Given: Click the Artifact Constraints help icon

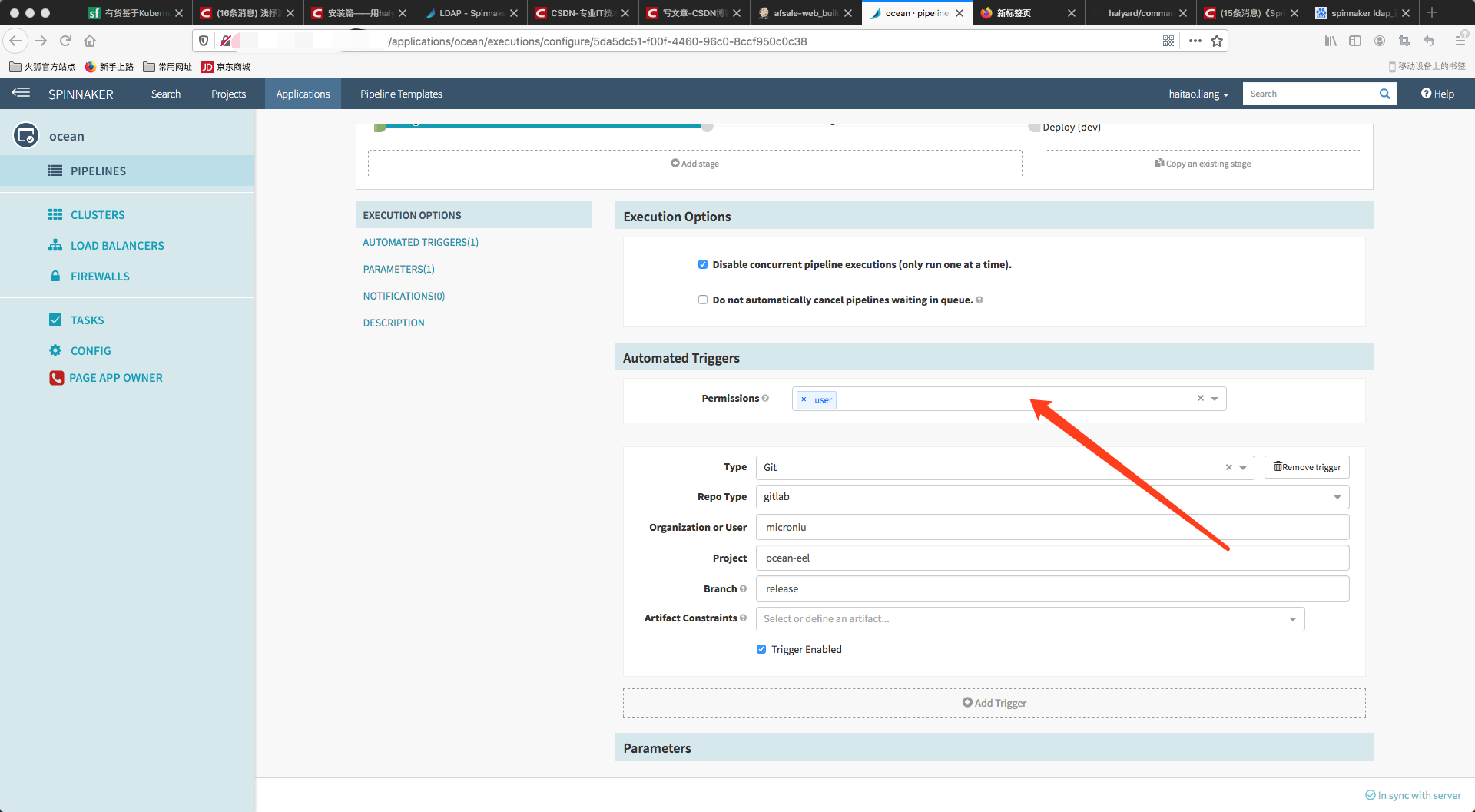Looking at the screenshot, I should 743,618.
